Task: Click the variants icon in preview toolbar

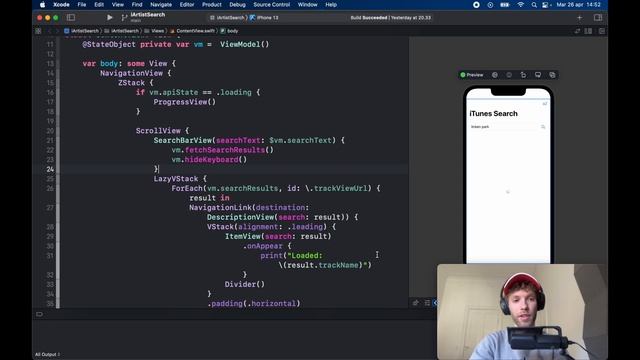Action: (509, 75)
